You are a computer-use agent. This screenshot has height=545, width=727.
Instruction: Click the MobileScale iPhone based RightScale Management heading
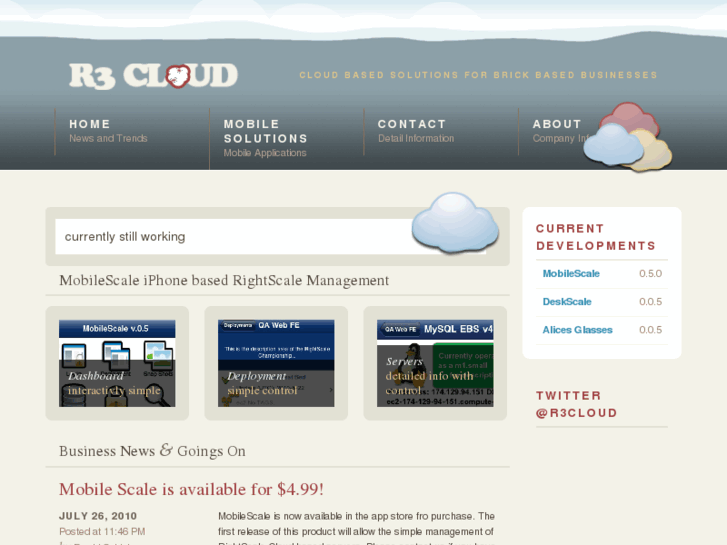point(224,281)
